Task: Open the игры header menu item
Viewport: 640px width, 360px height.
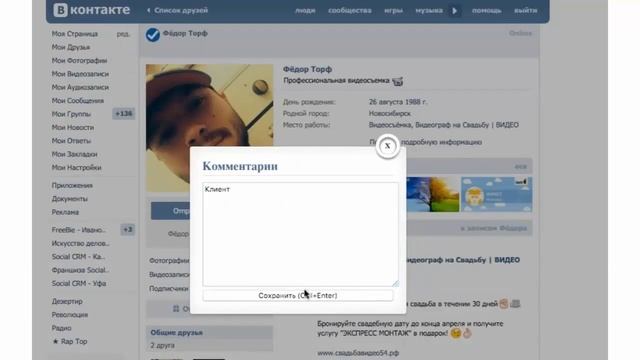Action: click(x=393, y=11)
